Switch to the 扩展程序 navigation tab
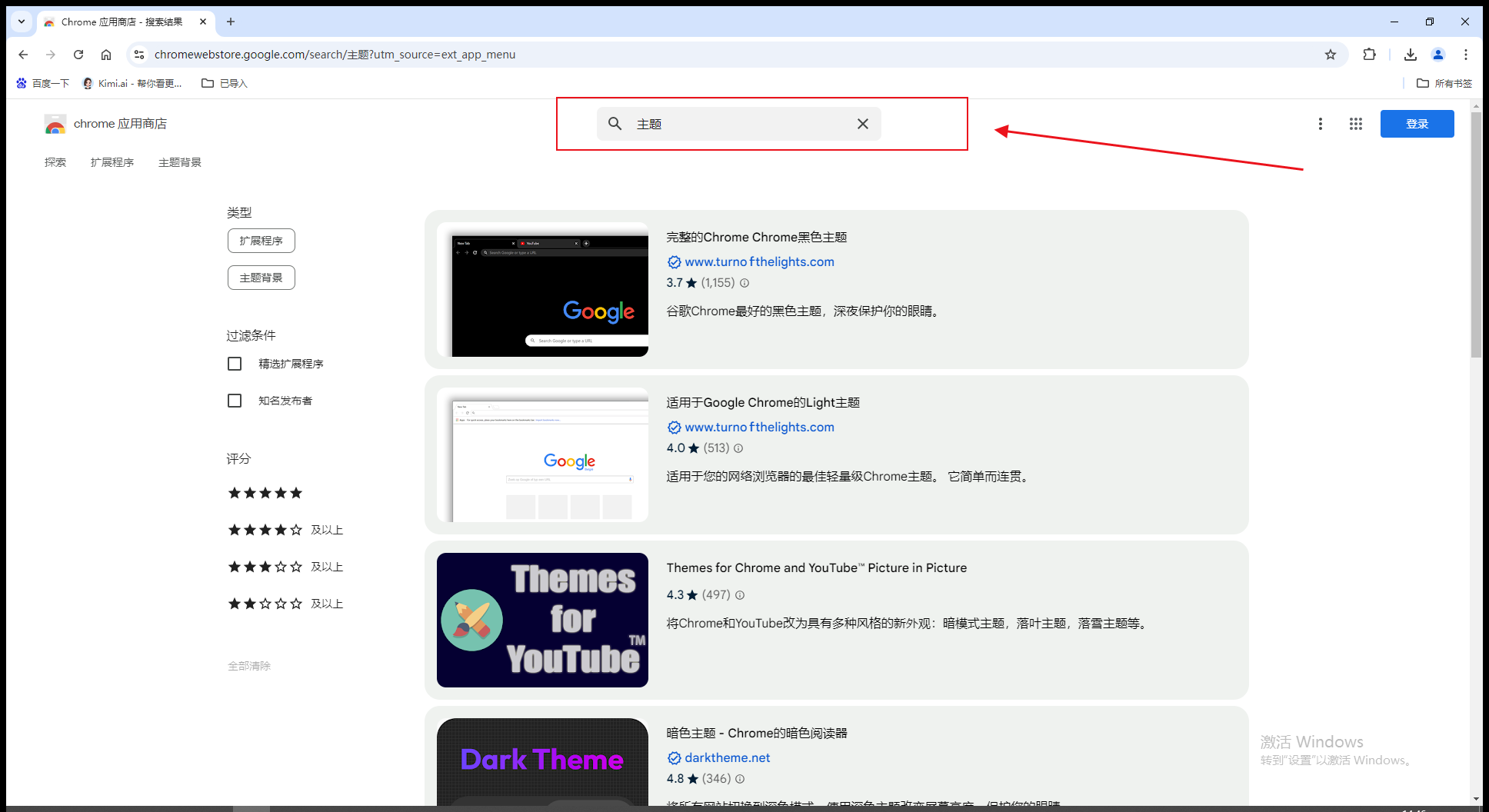This screenshot has height=812, width=1489. [x=112, y=162]
